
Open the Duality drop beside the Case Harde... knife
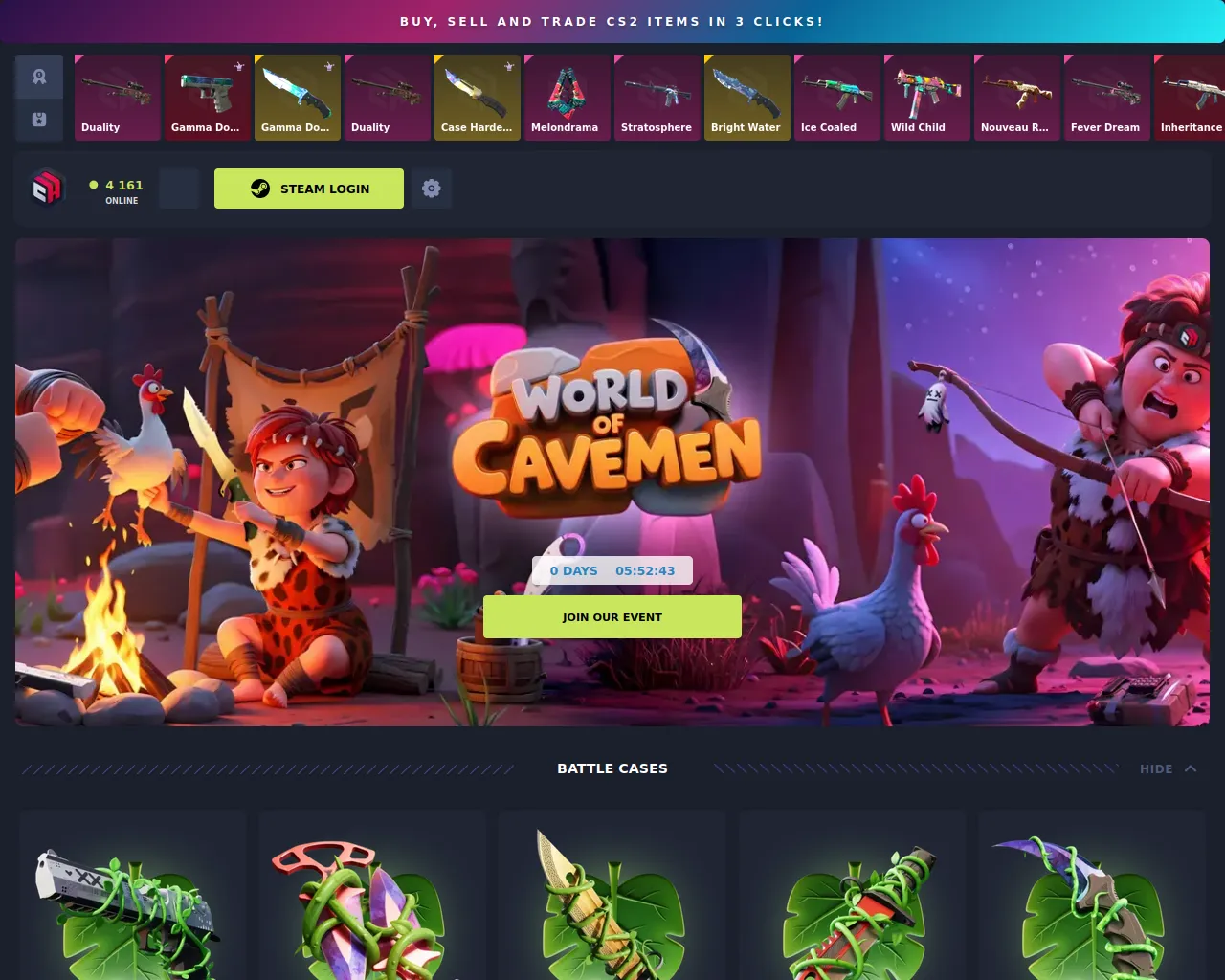(388, 98)
